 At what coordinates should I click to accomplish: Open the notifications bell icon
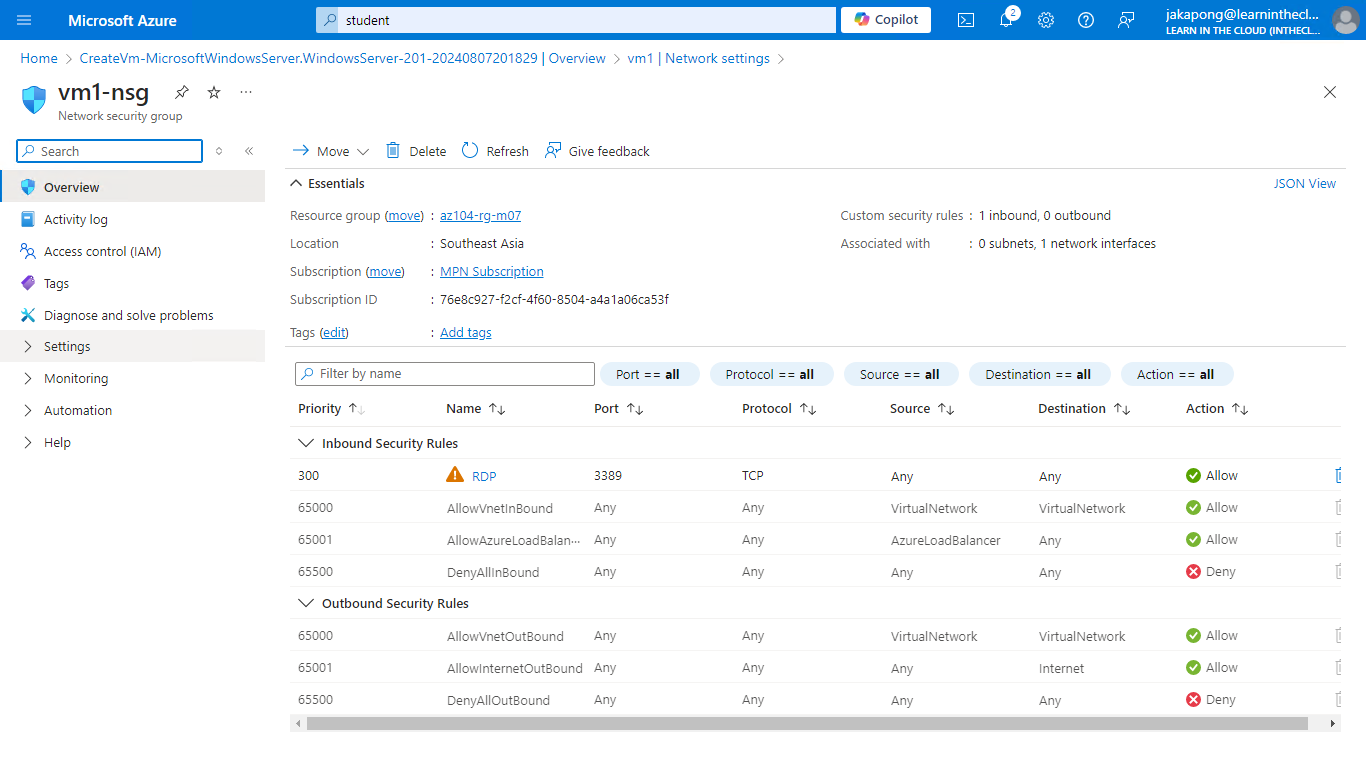click(1006, 20)
